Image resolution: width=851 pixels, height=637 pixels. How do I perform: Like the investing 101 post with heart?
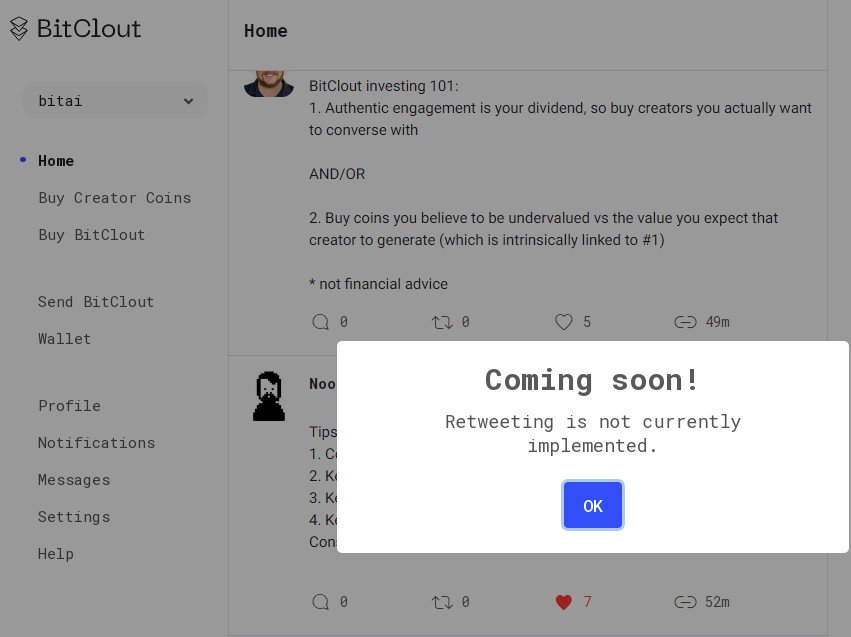563,322
